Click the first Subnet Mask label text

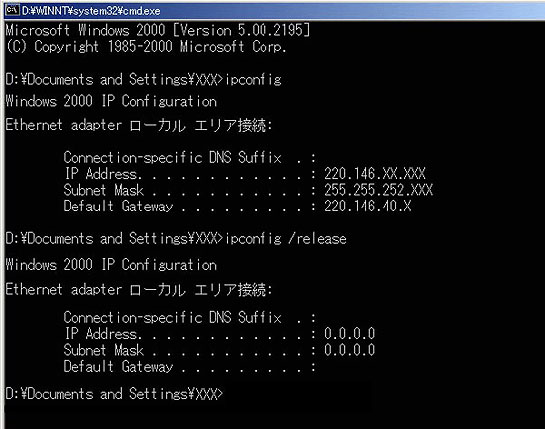coord(104,190)
